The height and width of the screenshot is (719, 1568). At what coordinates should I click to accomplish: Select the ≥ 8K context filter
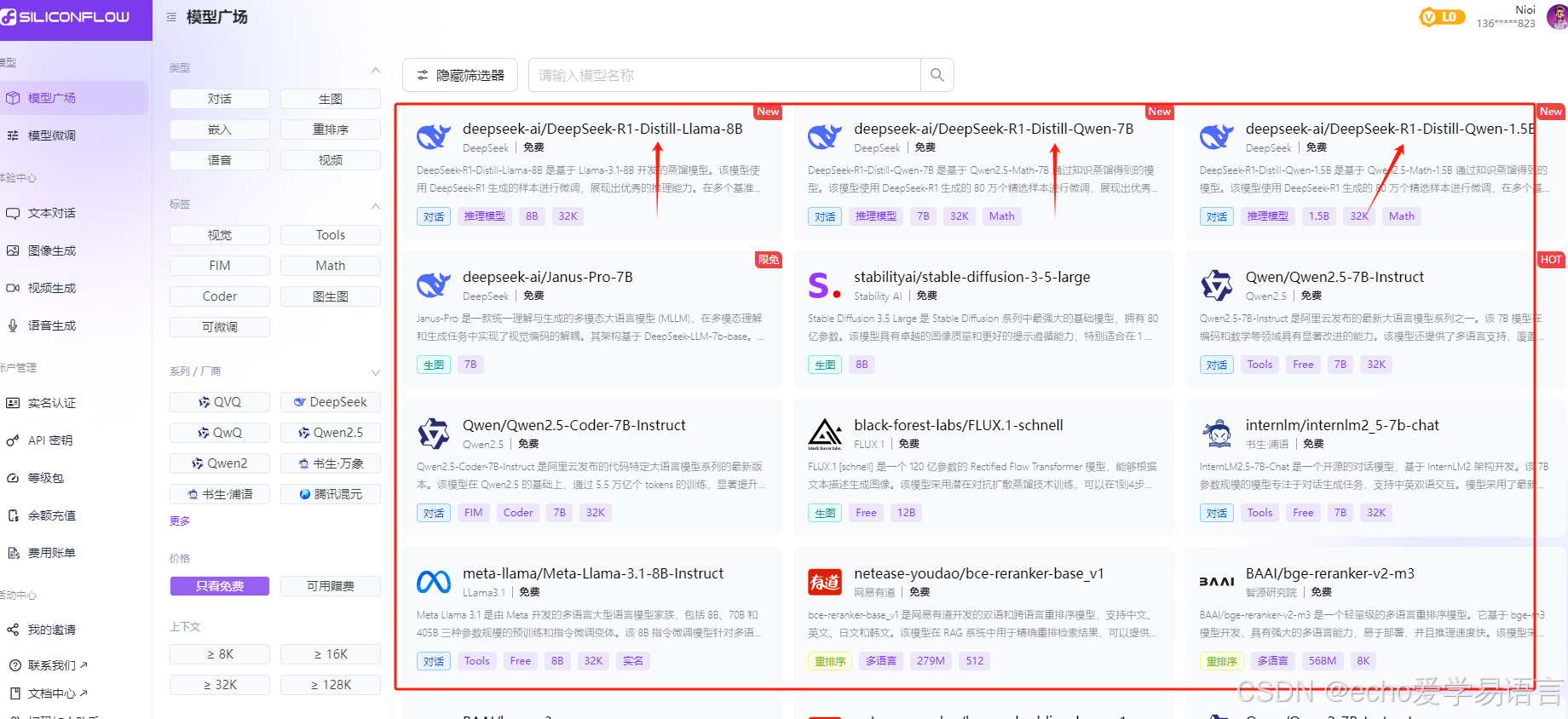[220, 654]
